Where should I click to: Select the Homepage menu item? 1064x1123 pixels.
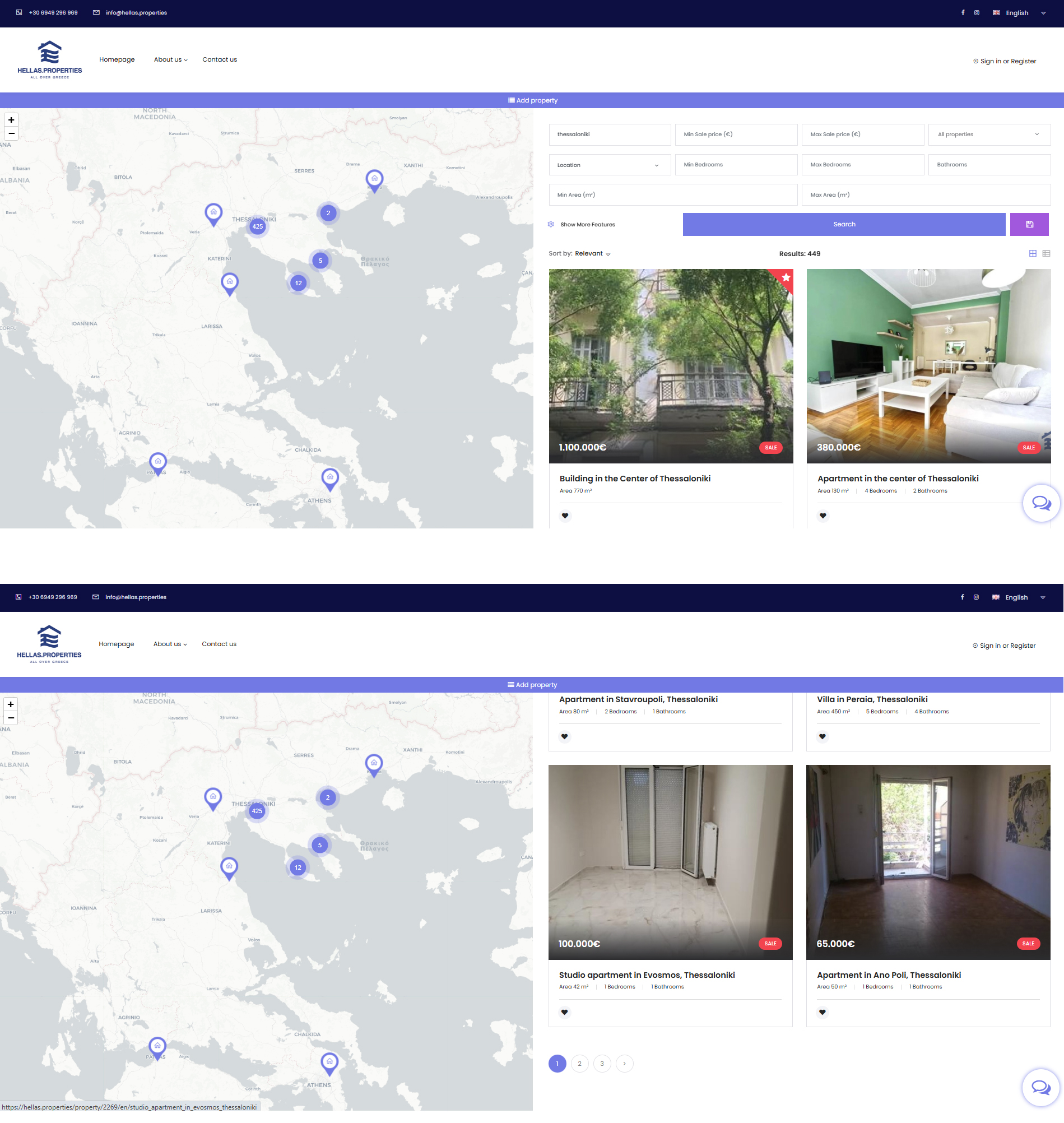click(x=117, y=59)
